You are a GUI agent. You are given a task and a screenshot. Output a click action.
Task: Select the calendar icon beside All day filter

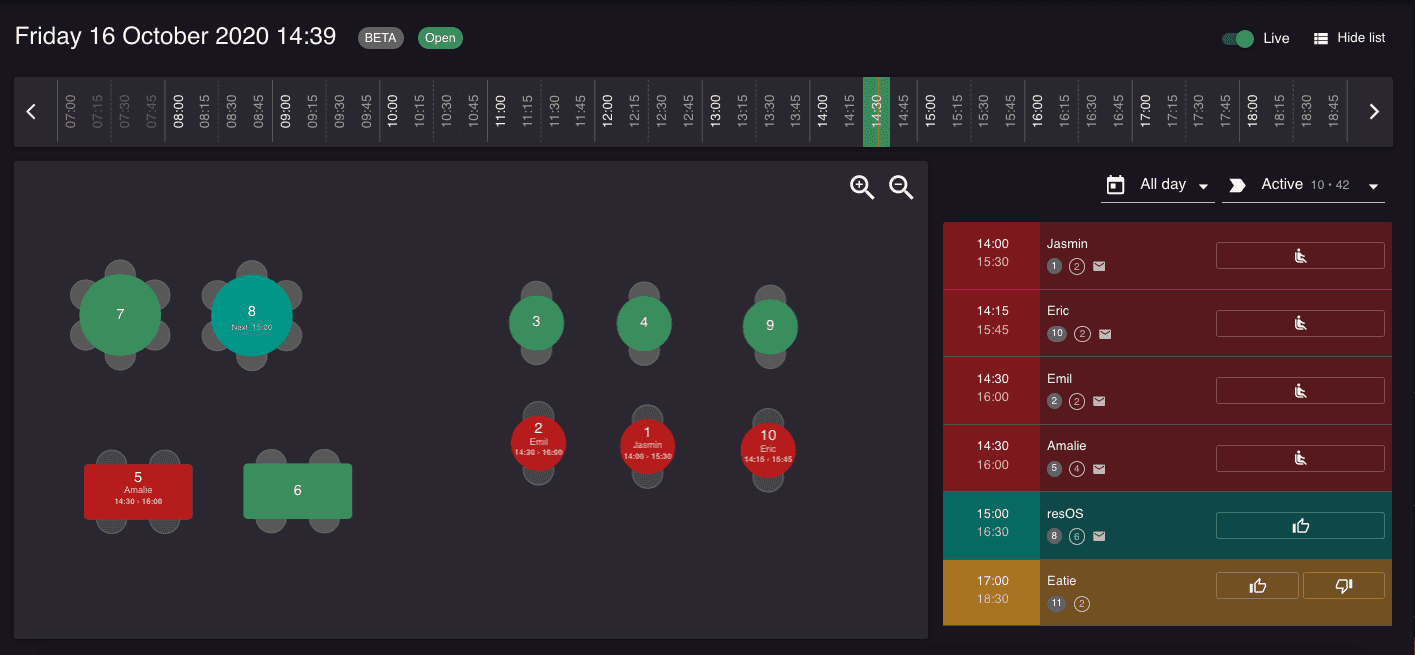pos(1114,184)
